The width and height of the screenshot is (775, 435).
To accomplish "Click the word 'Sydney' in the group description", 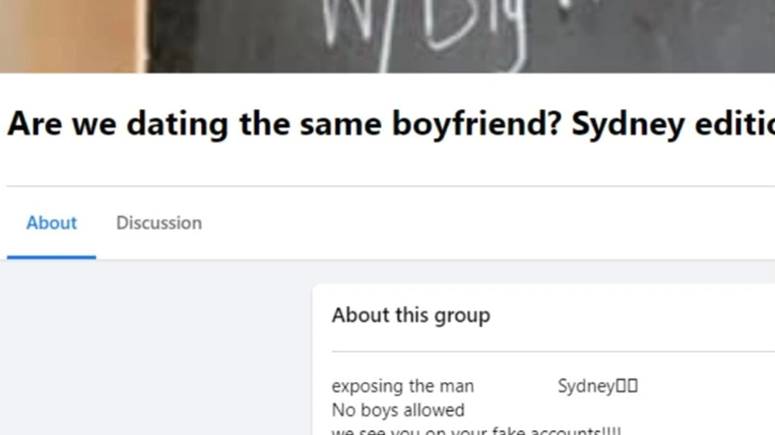I will pos(586,386).
